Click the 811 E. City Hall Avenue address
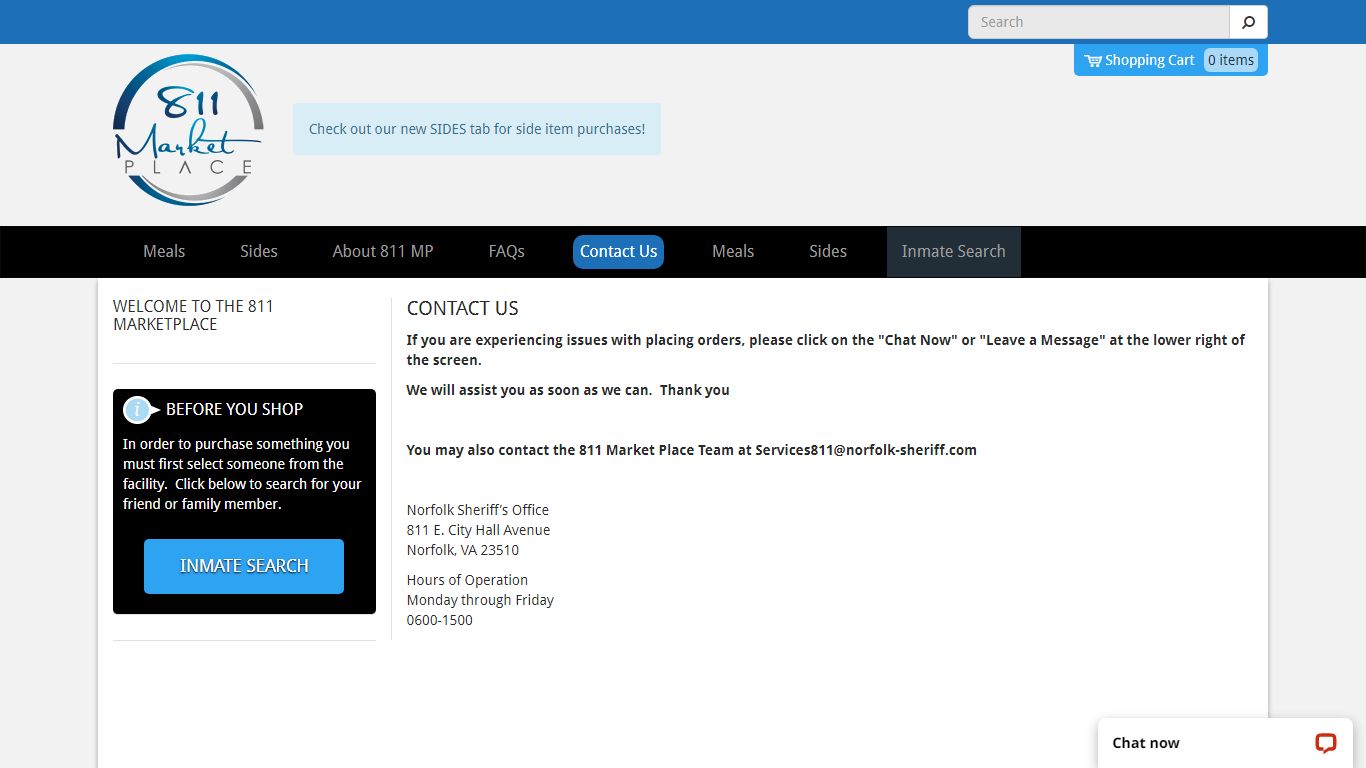 click(478, 530)
